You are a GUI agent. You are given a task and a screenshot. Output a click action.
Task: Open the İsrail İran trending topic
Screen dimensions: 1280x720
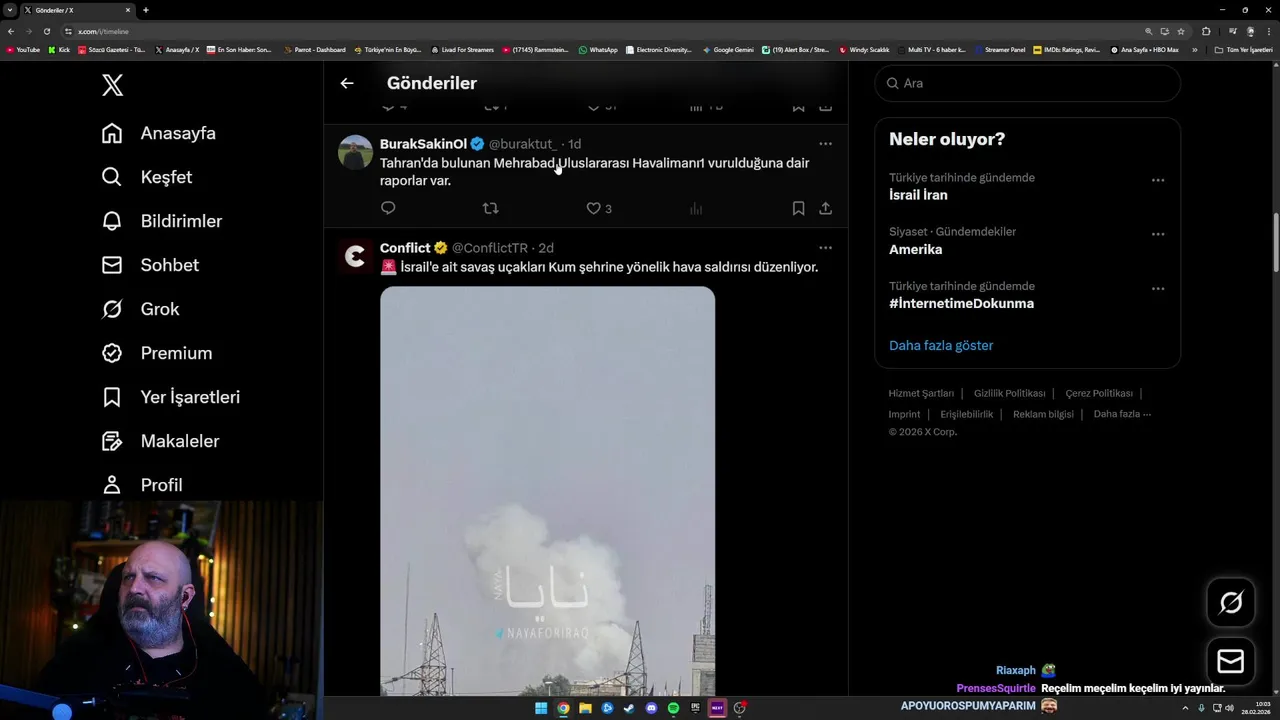(918, 195)
